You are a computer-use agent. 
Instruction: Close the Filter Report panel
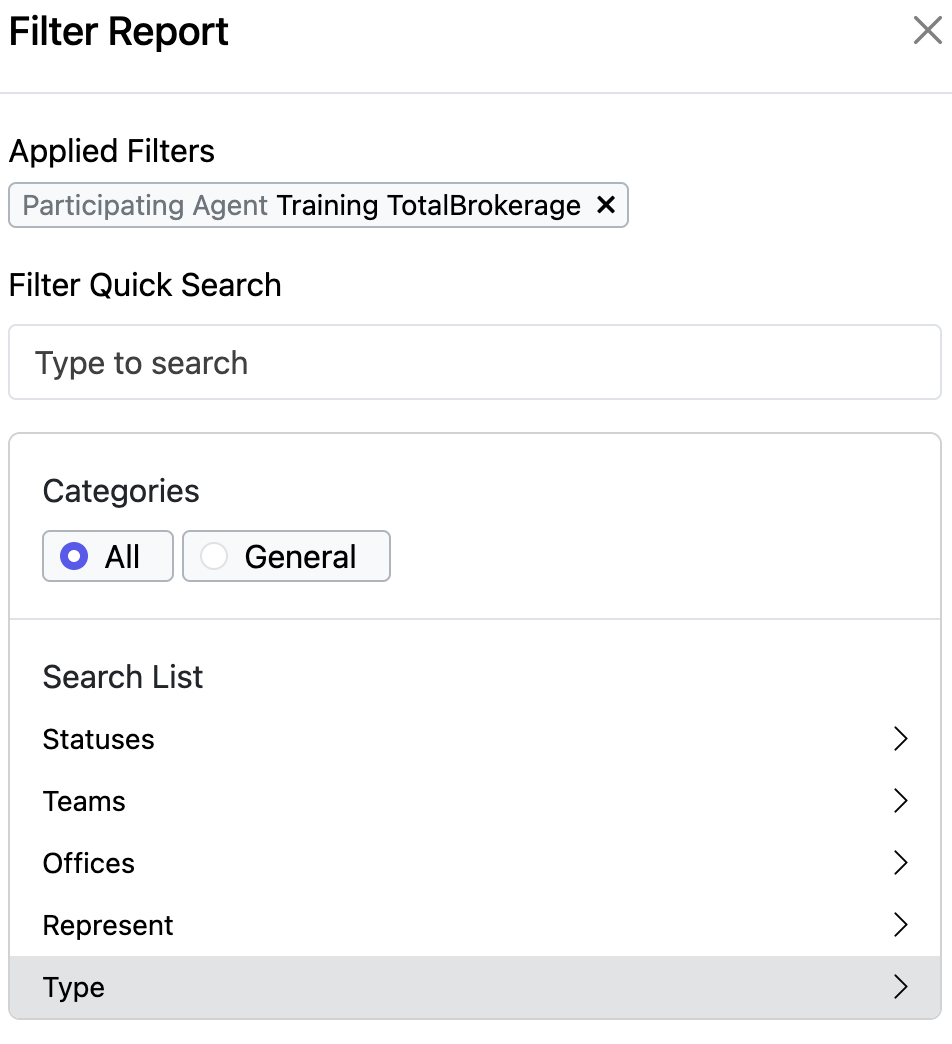coord(927,31)
